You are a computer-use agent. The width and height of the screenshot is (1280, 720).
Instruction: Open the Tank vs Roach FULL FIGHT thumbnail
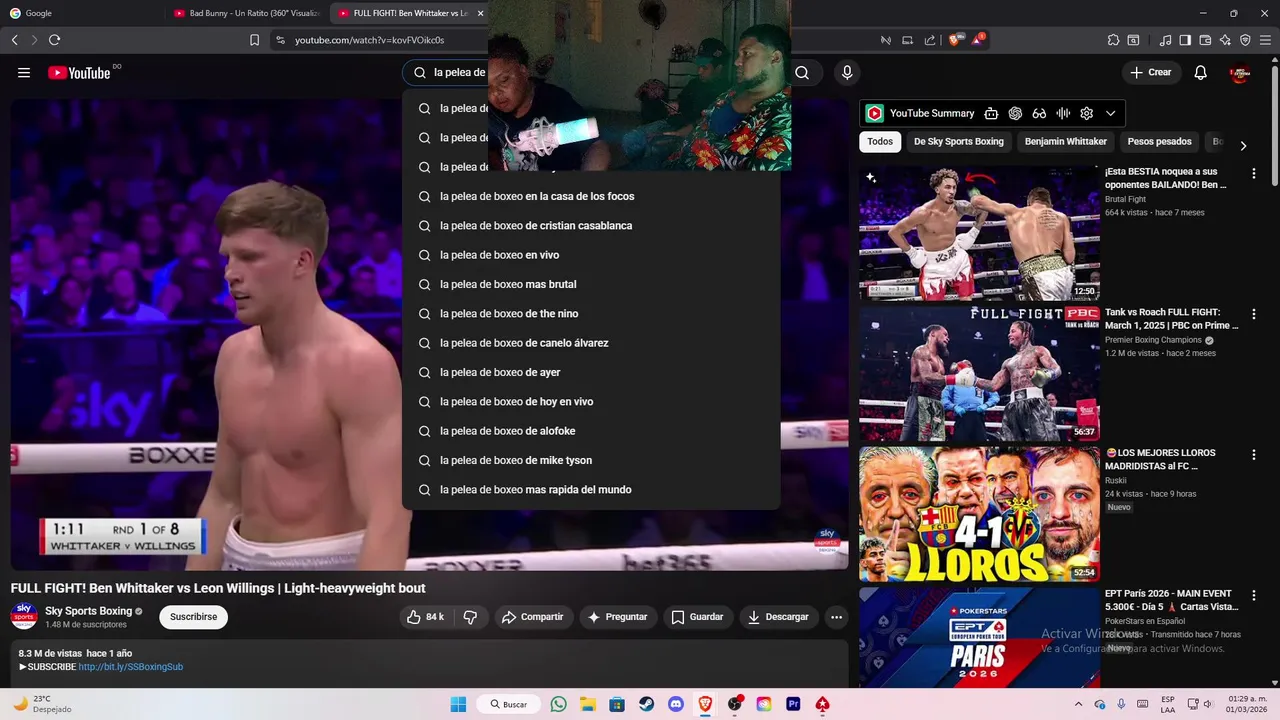click(979, 374)
